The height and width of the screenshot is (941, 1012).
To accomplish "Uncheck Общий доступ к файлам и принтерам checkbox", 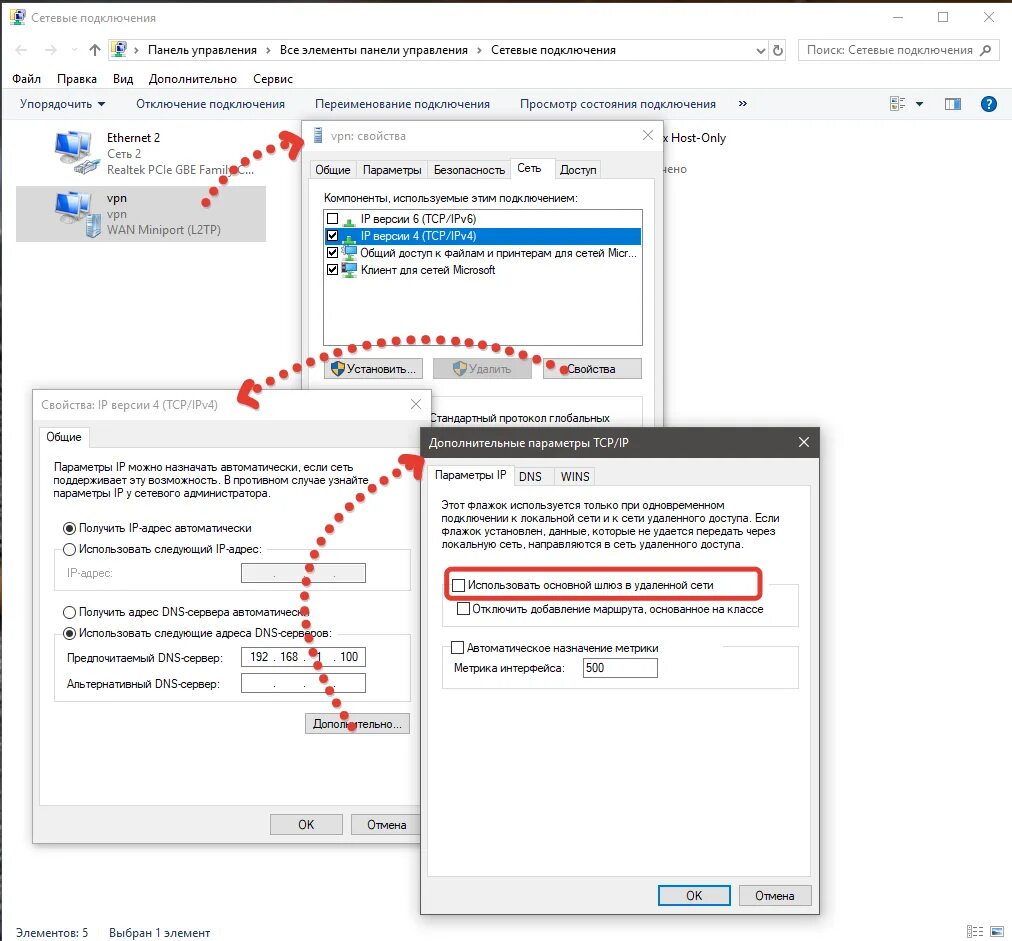I will click(332, 252).
